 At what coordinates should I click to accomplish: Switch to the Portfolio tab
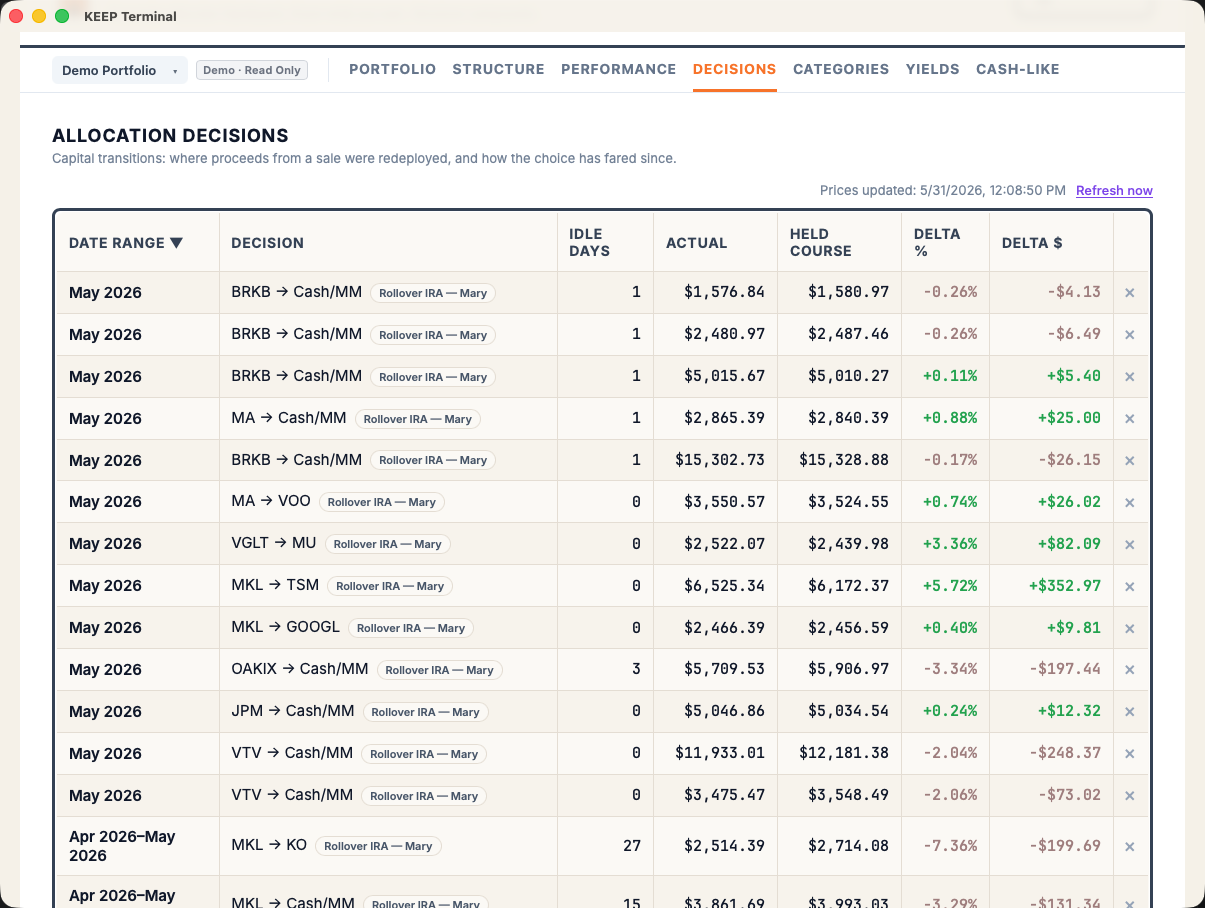point(392,69)
